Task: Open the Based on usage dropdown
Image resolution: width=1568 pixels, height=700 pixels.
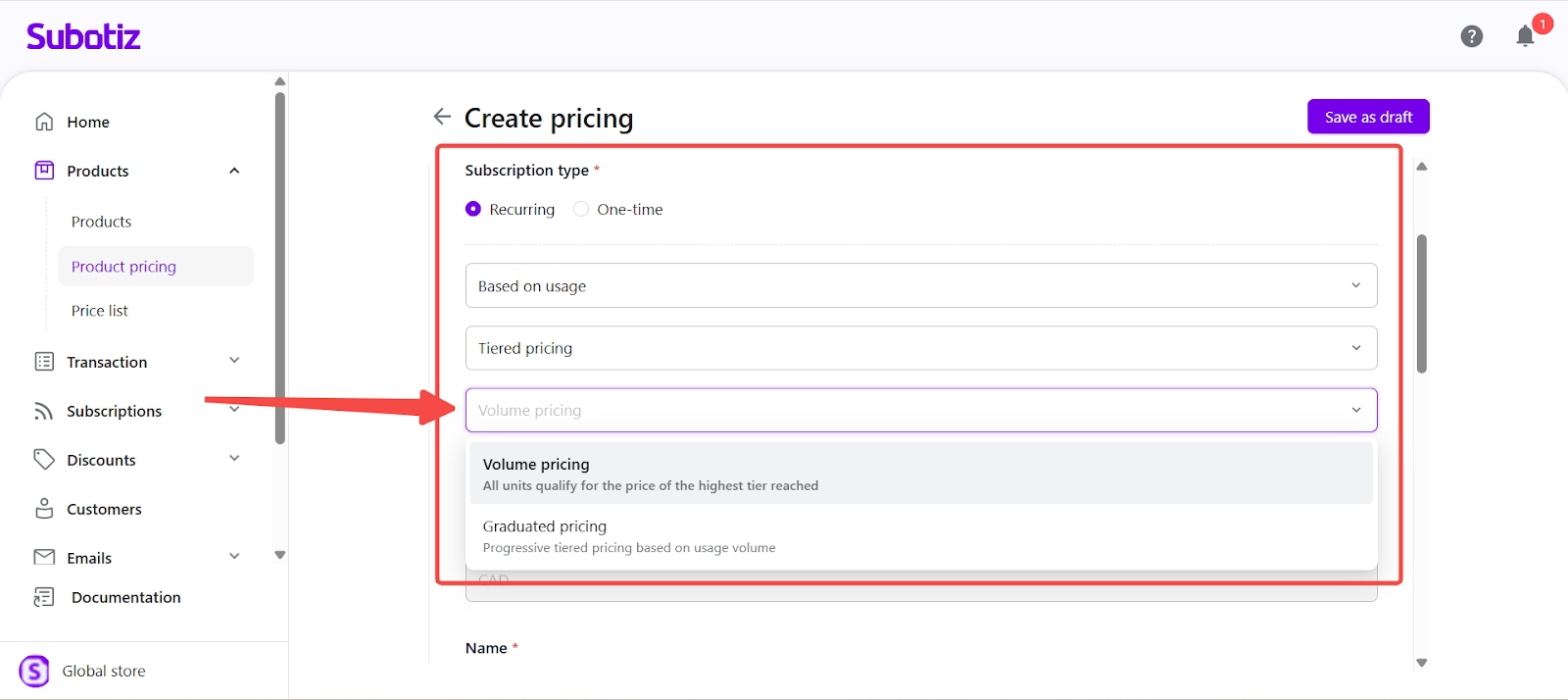Action: (920, 285)
